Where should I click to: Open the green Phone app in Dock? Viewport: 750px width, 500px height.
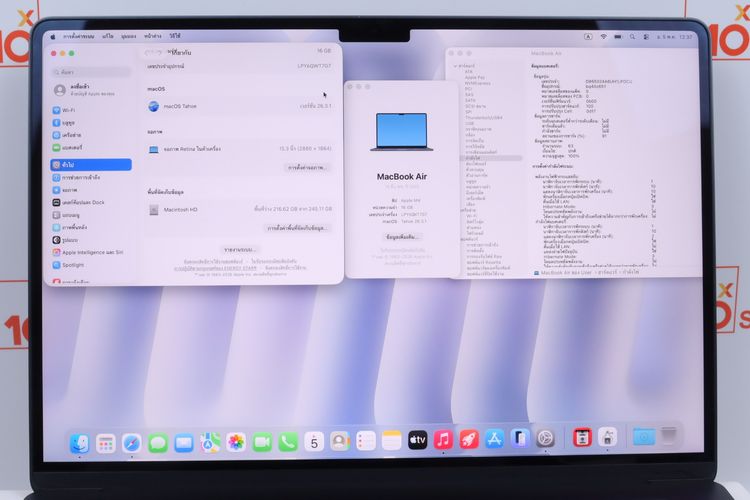[x=288, y=442]
